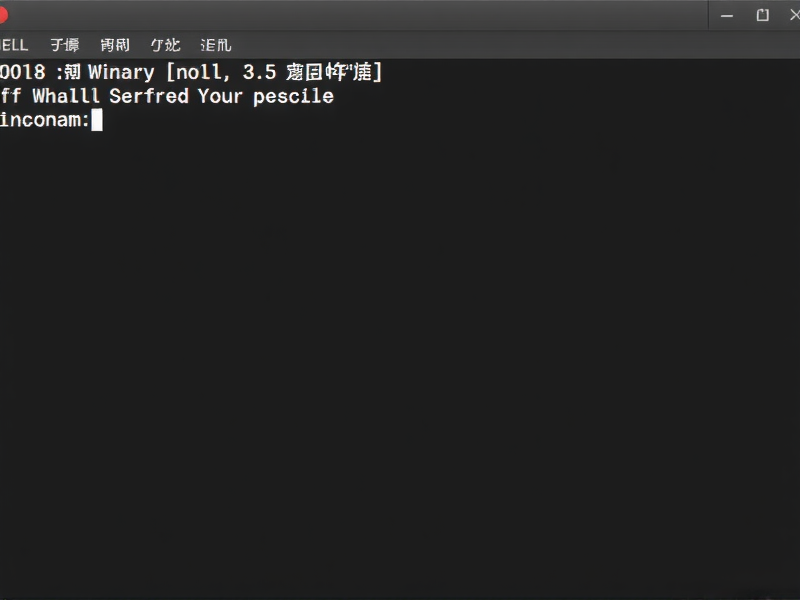Screen dimensions: 800x600
Task: Select the word Winary in the first output line
Action: coord(120,72)
